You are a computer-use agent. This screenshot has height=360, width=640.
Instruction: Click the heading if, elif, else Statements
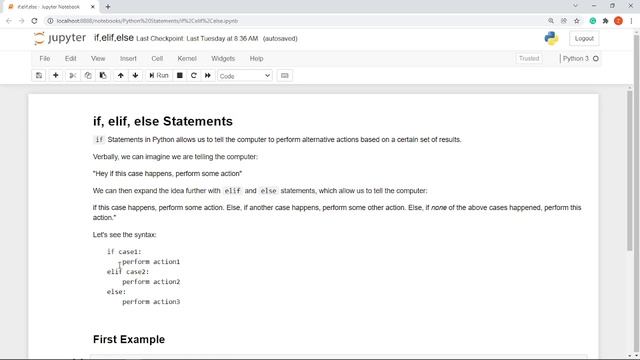pyautogui.click(x=163, y=122)
